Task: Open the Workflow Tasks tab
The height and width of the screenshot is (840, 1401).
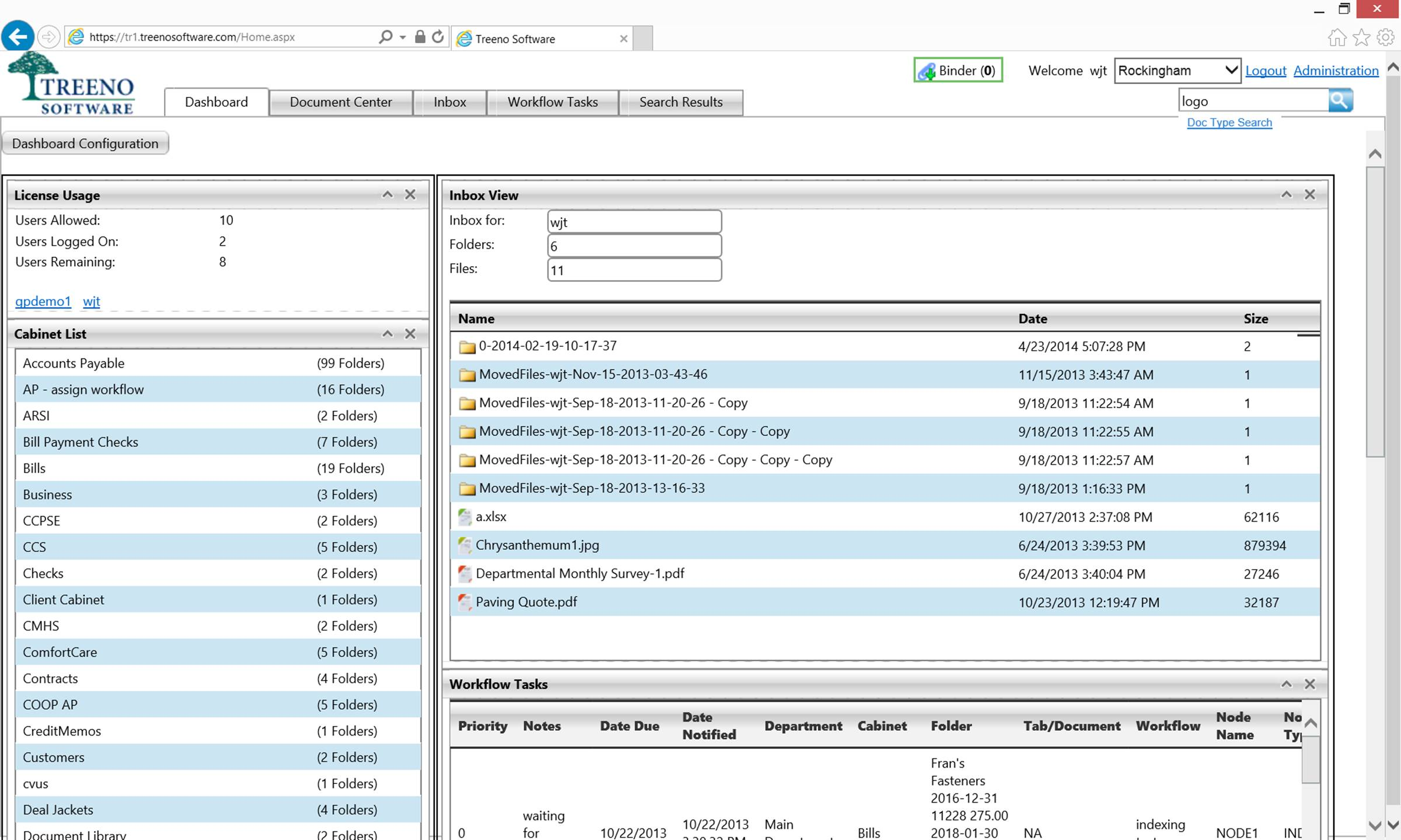Action: [552, 102]
